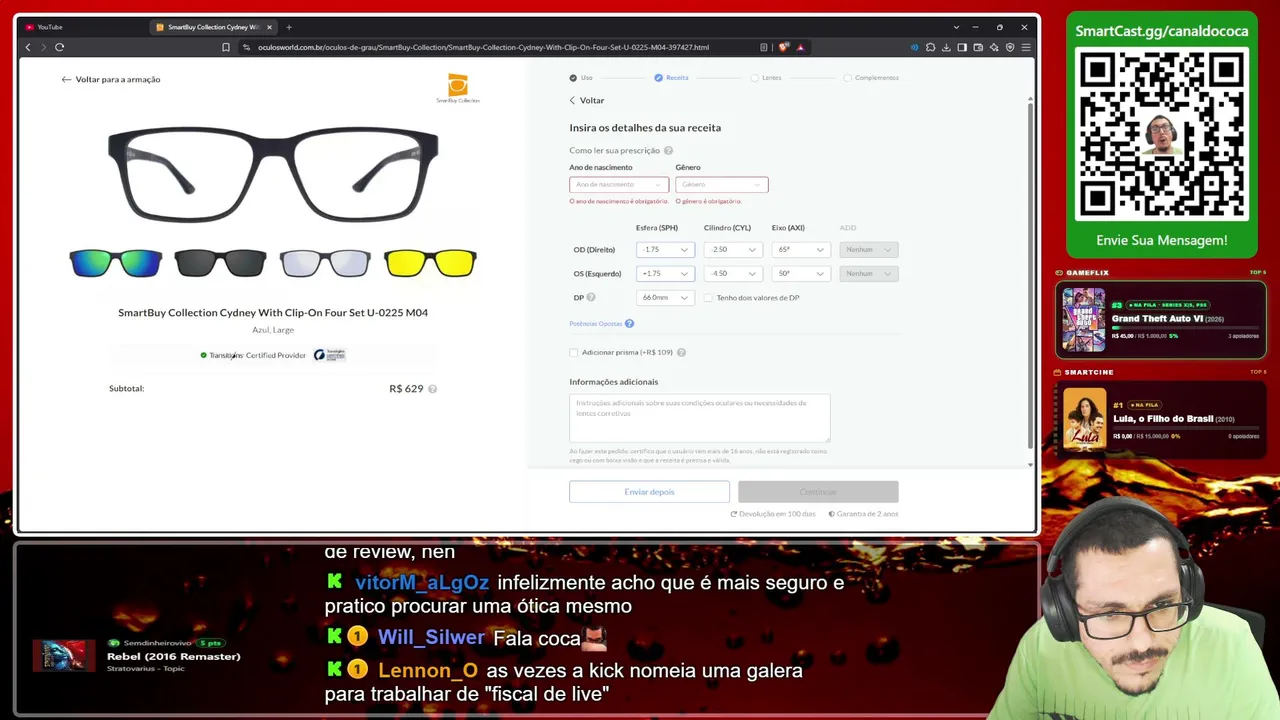Enable 'Tenho dois valores de DP' checkbox
Viewport: 1280px width, 720px height.
708,297
